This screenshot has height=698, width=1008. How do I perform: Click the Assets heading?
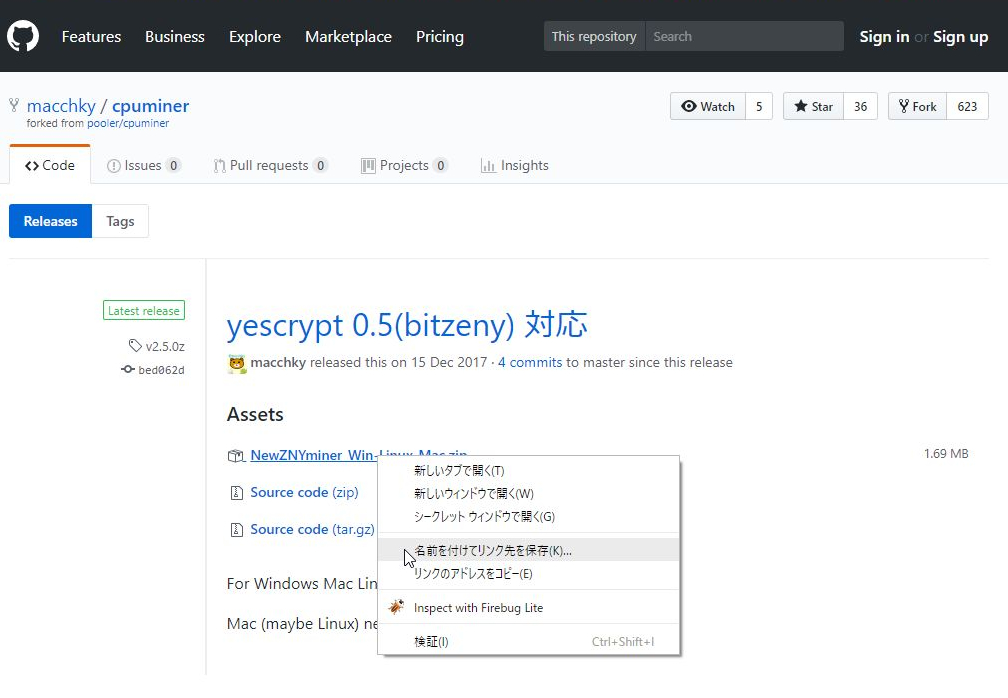255,415
